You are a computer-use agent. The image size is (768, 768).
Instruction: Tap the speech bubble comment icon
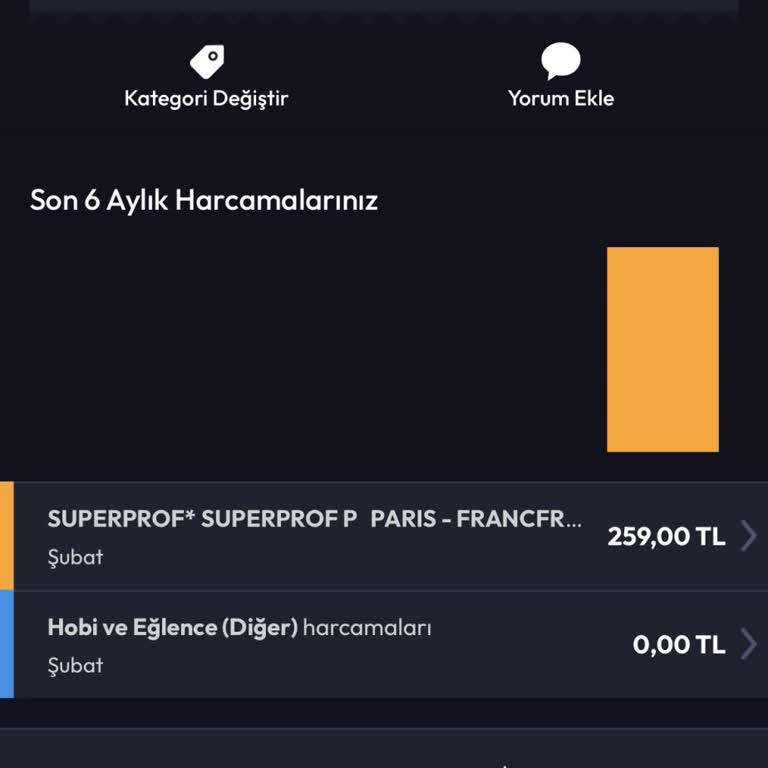560,62
